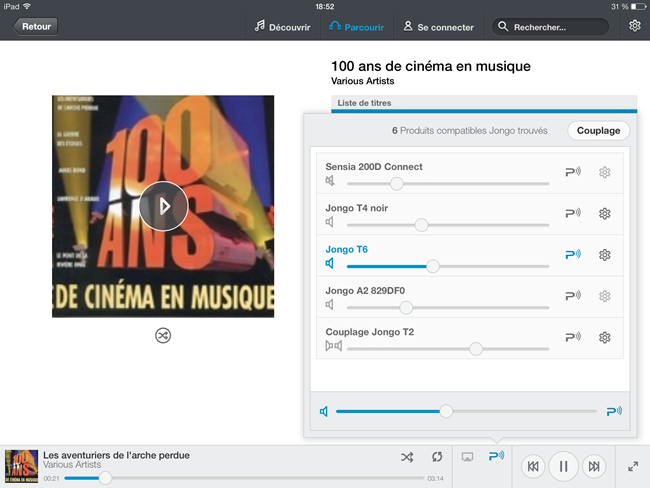Open settings for Jongo T6
650x488 pixels.
604,255
